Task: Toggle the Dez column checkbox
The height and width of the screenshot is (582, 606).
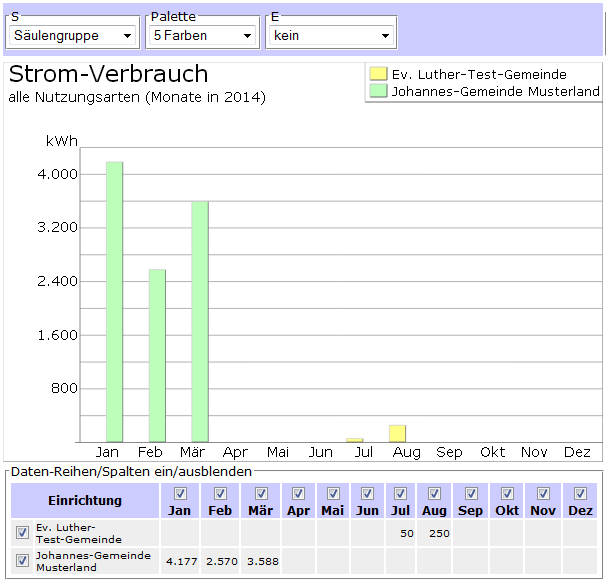Action: tap(580, 494)
